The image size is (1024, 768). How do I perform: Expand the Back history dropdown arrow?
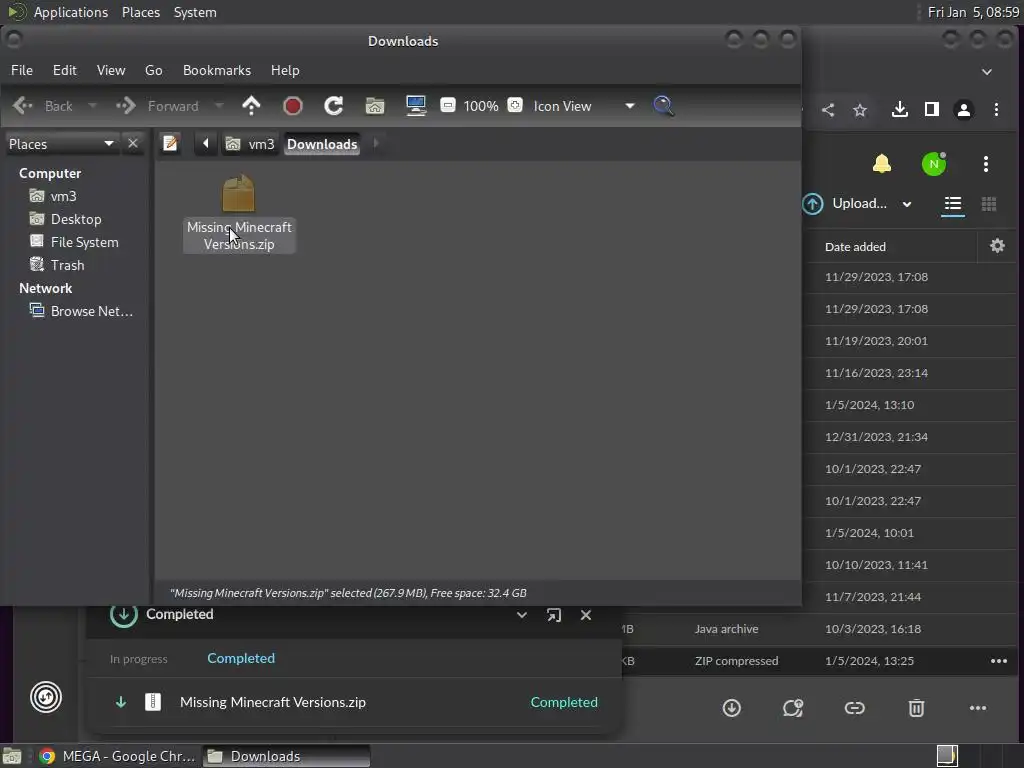click(x=92, y=106)
